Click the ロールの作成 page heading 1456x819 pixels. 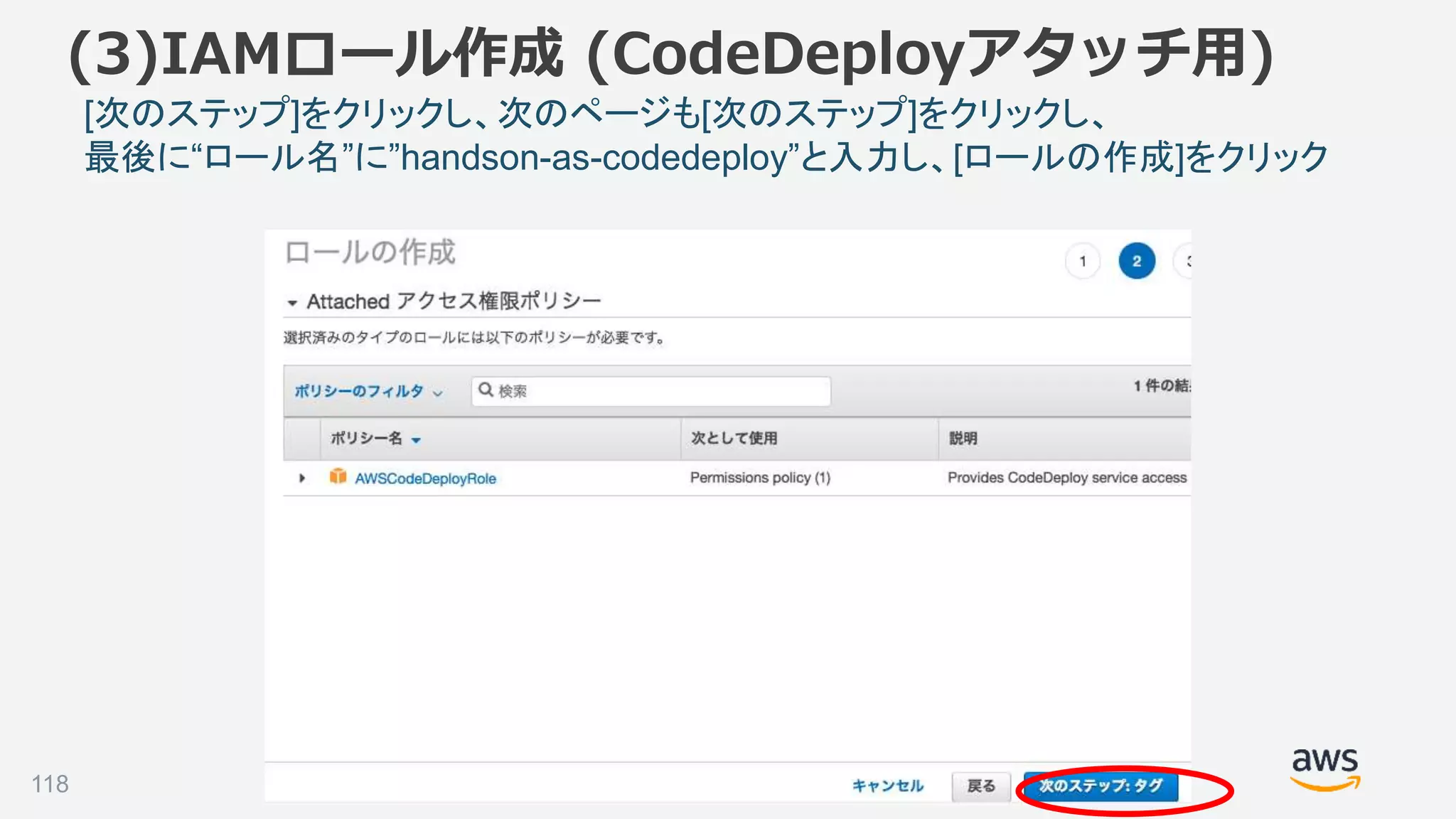pyautogui.click(x=370, y=252)
